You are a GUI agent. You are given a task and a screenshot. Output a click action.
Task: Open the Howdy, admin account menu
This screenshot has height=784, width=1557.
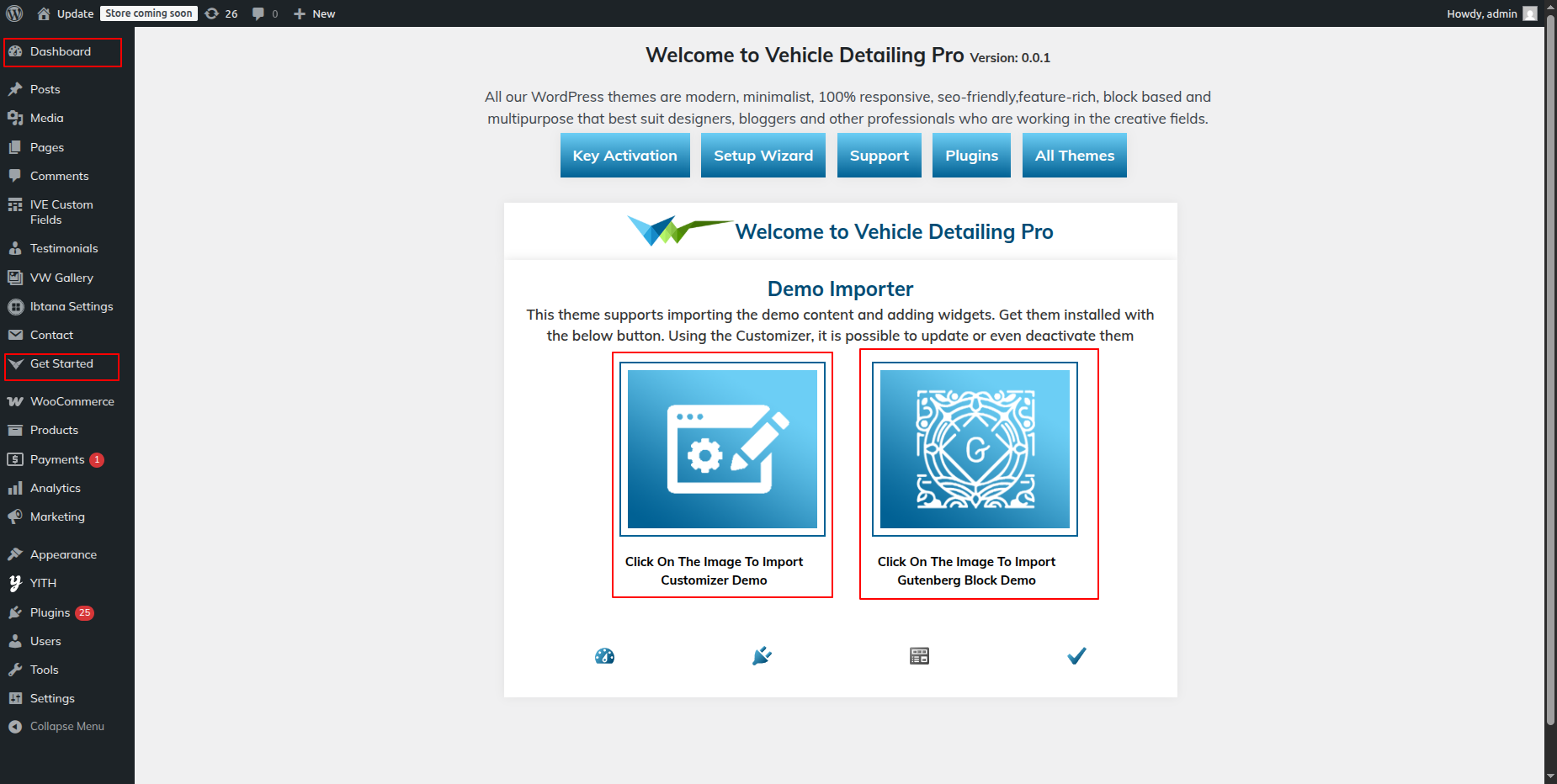pos(1481,13)
